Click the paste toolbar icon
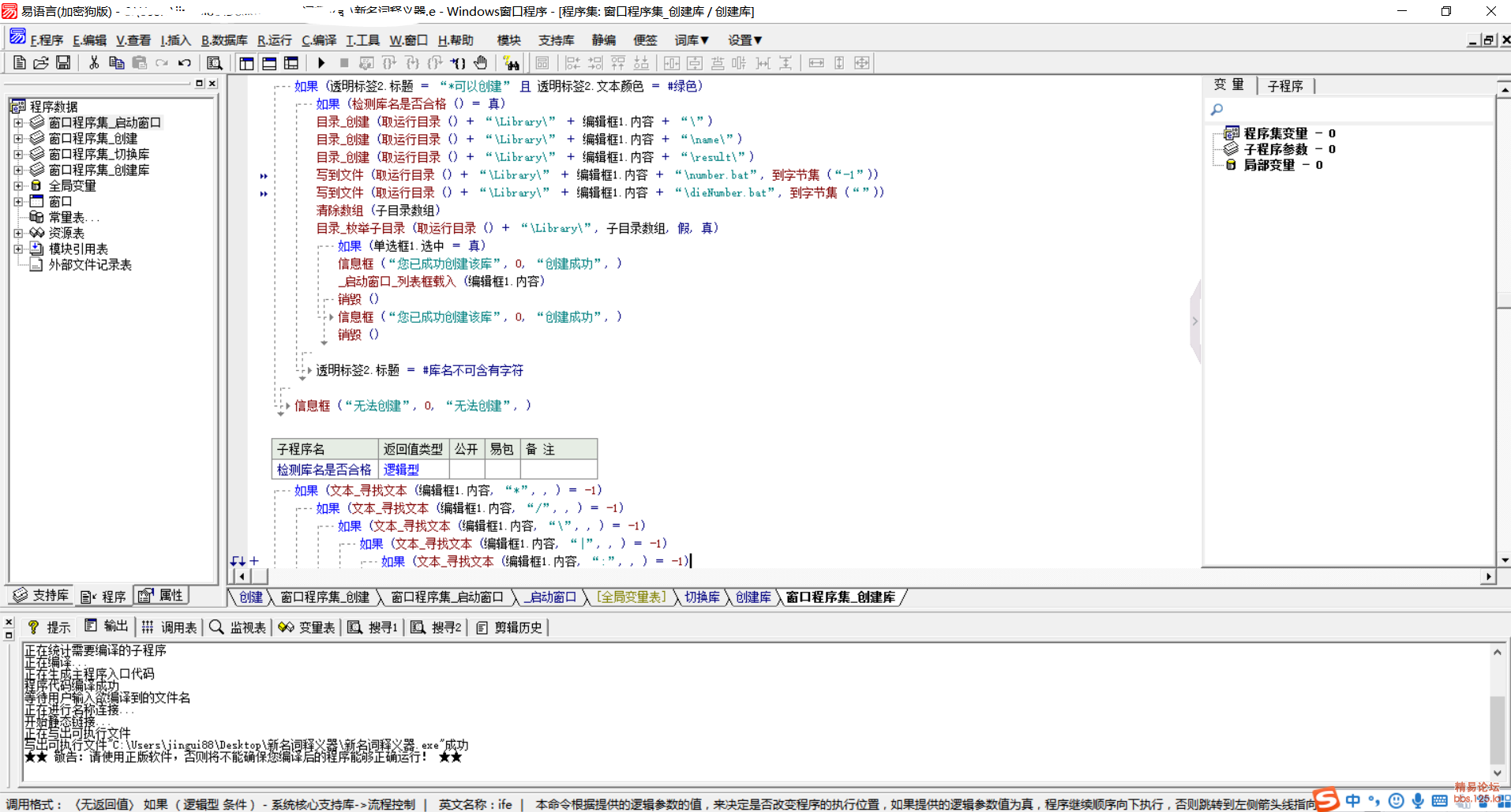The height and width of the screenshot is (812, 1511). 140,63
